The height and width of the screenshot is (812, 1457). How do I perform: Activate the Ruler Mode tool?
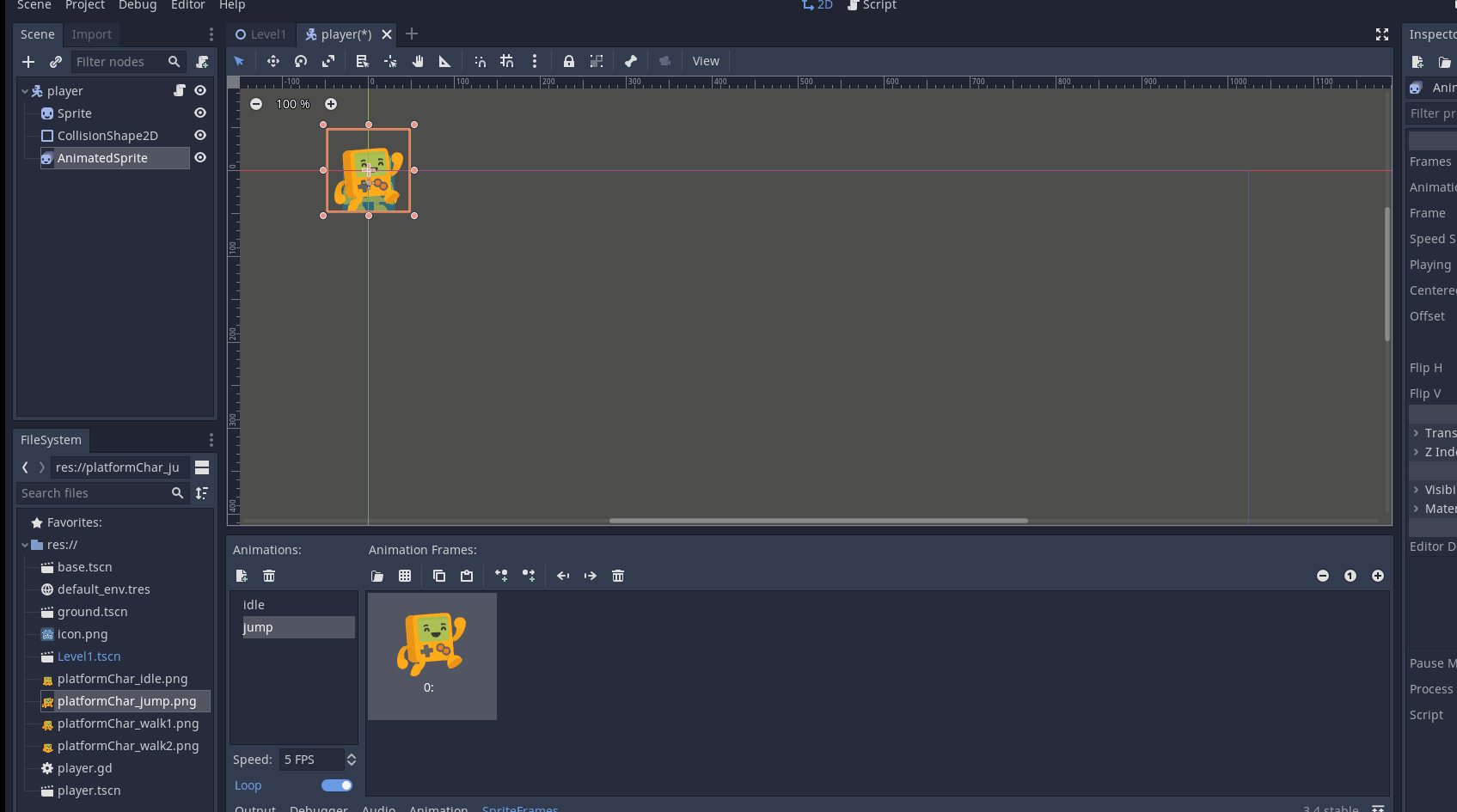[x=445, y=61]
